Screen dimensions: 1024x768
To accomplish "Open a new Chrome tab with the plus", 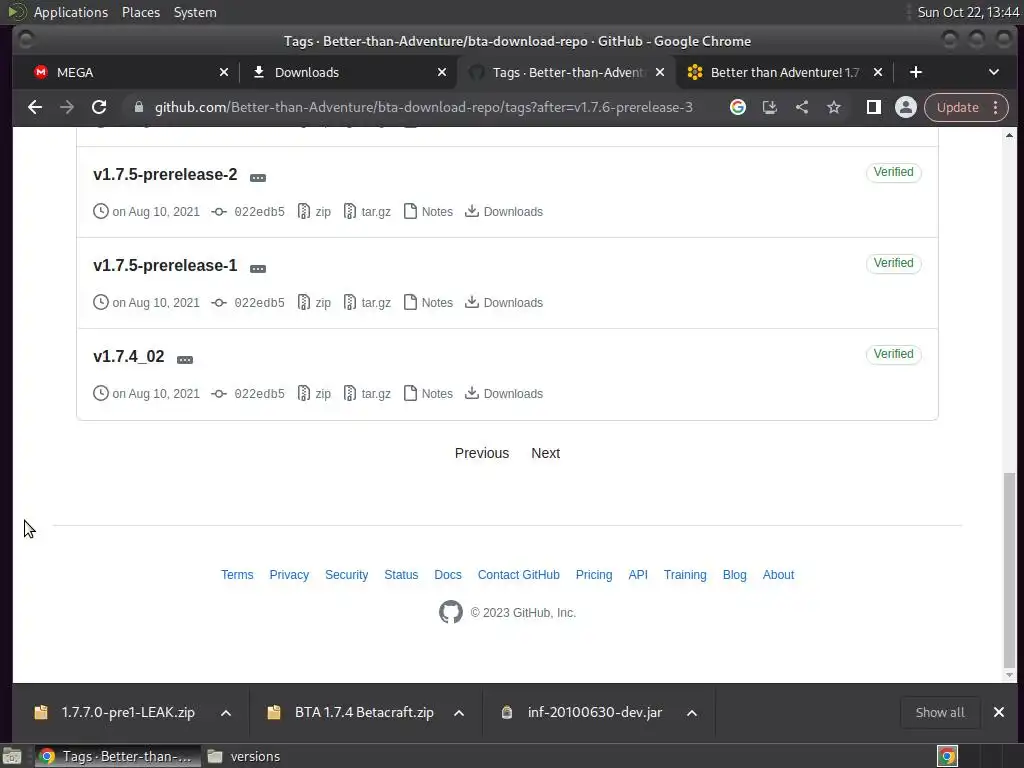I will 916,72.
